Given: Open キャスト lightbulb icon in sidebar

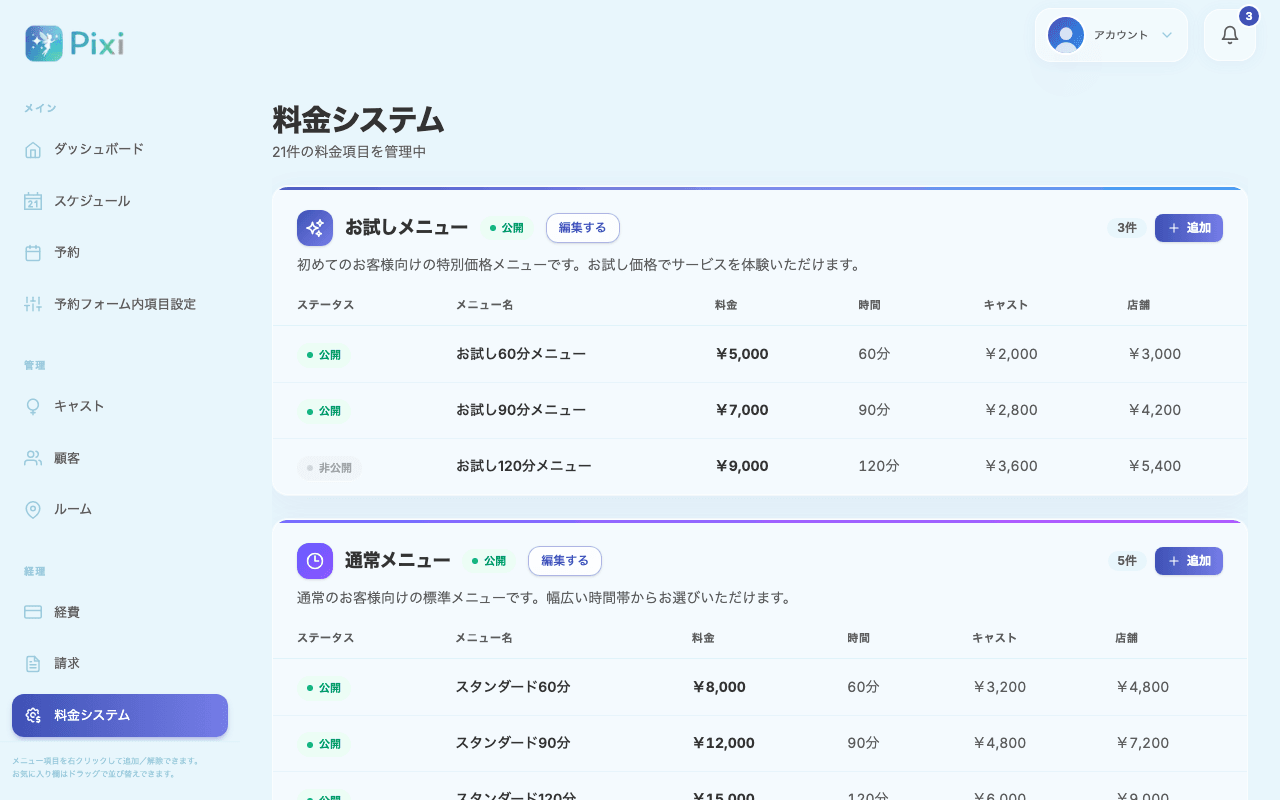Looking at the screenshot, I should click(33, 406).
